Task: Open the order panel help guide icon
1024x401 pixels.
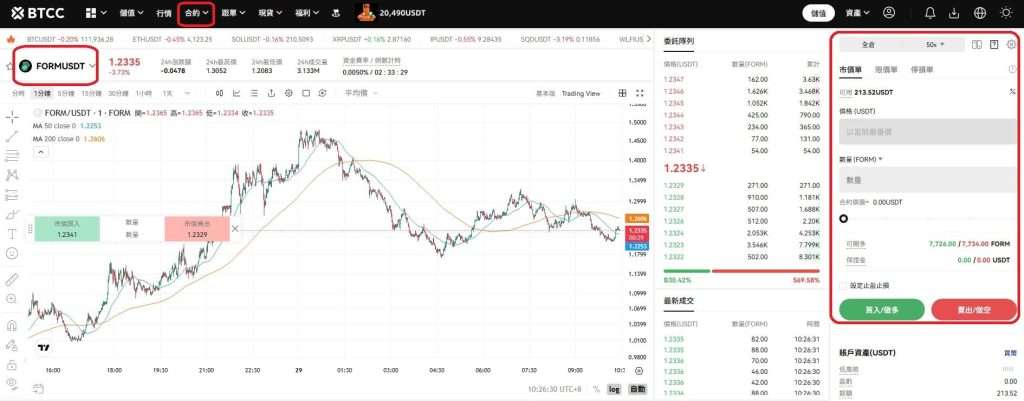Action: pyautogui.click(x=994, y=44)
